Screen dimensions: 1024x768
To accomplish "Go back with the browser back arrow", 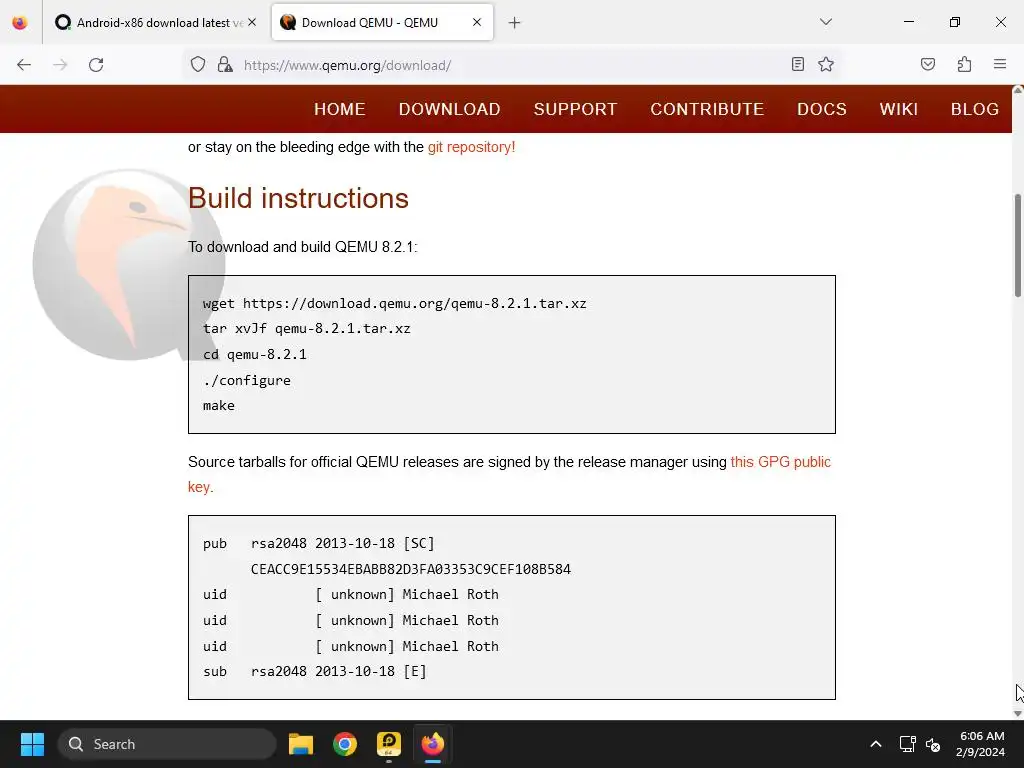I will (x=24, y=65).
